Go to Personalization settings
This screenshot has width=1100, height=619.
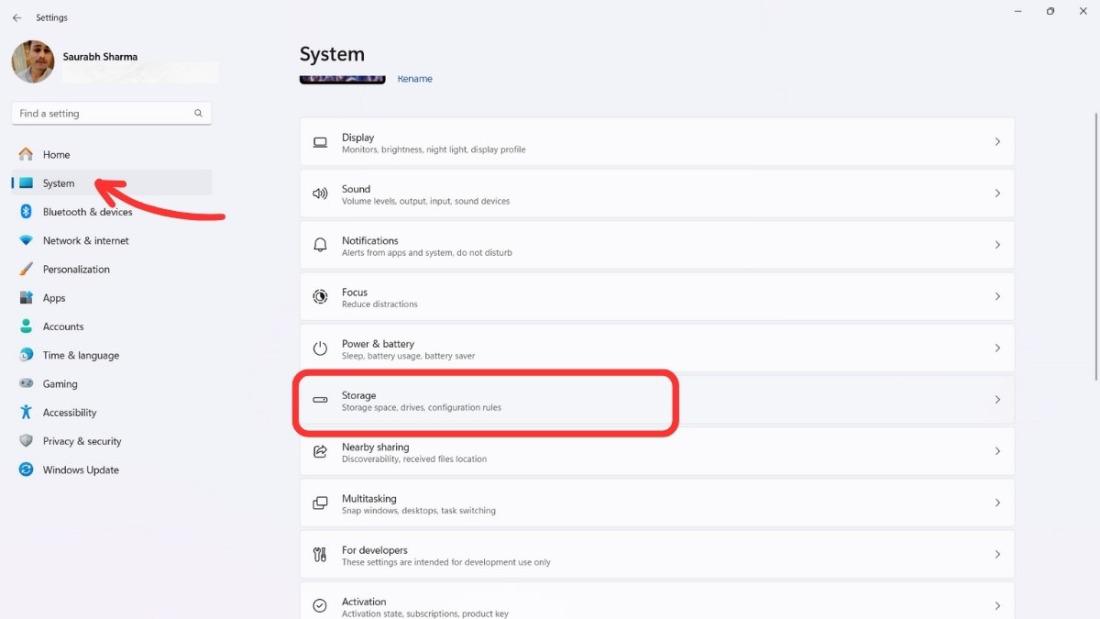(x=76, y=269)
